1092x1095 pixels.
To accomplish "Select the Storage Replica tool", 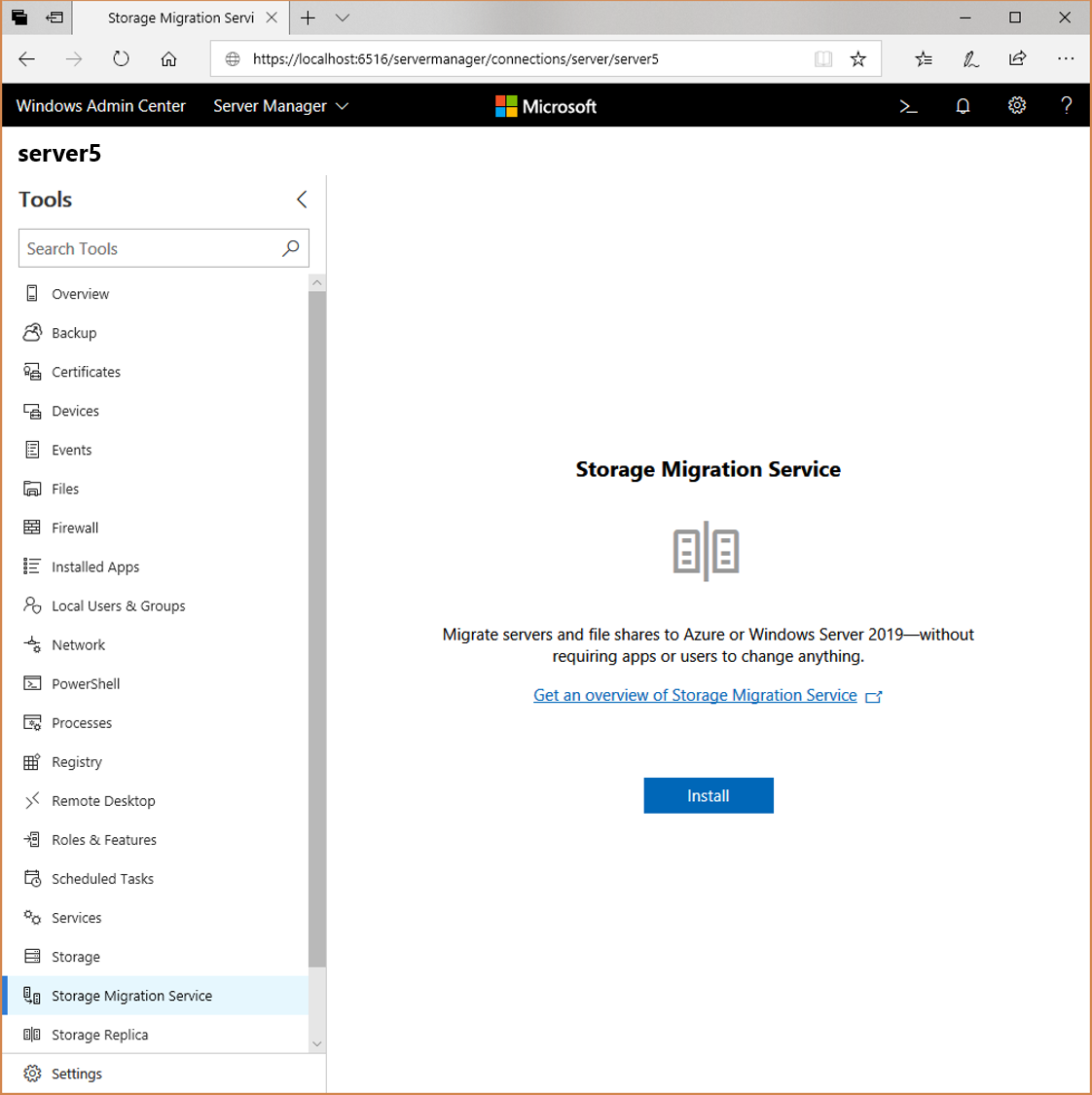I will click(x=99, y=1035).
